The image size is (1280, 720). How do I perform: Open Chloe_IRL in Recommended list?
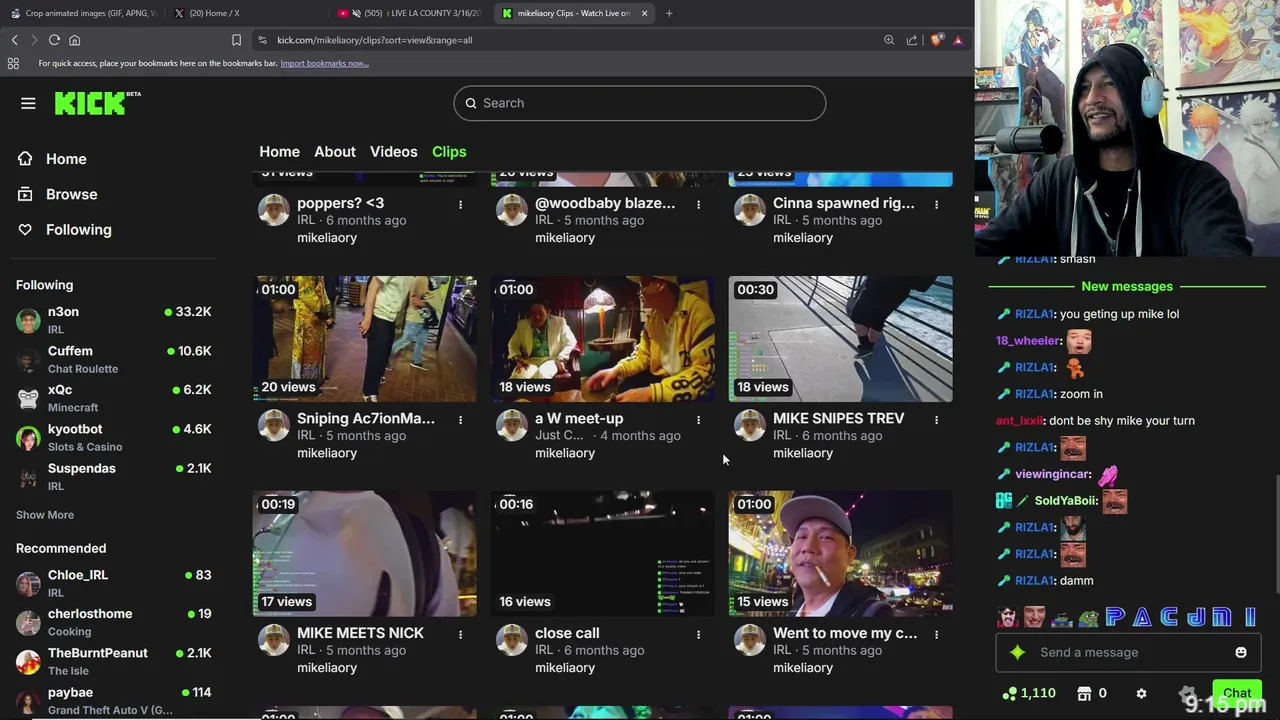(x=114, y=583)
